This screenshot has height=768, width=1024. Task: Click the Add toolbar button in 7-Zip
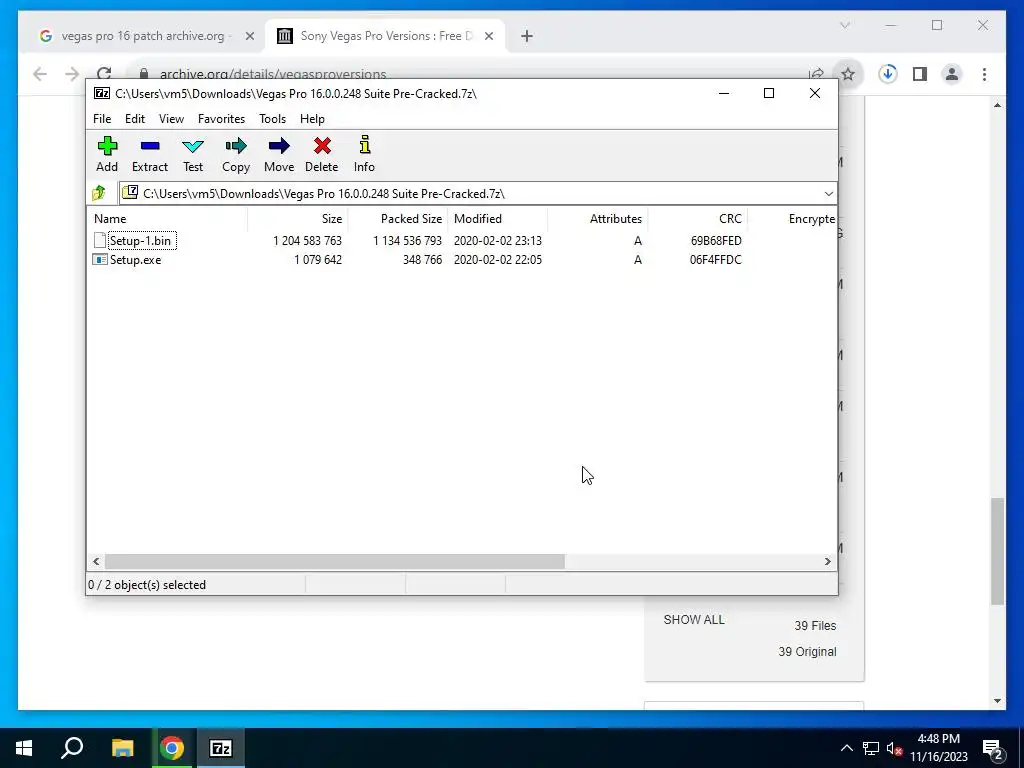click(107, 154)
